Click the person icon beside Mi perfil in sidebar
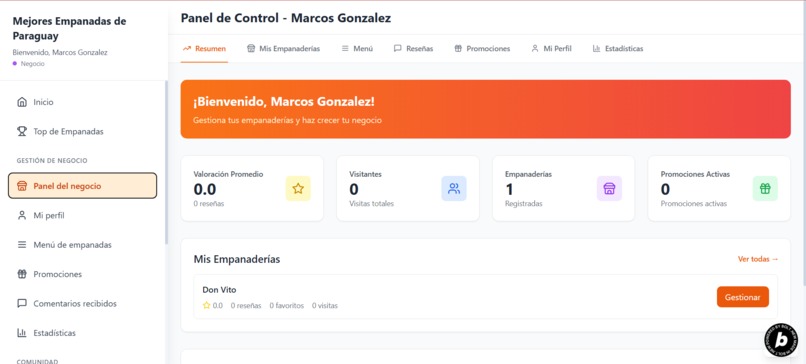The image size is (806, 364). [x=22, y=215]
